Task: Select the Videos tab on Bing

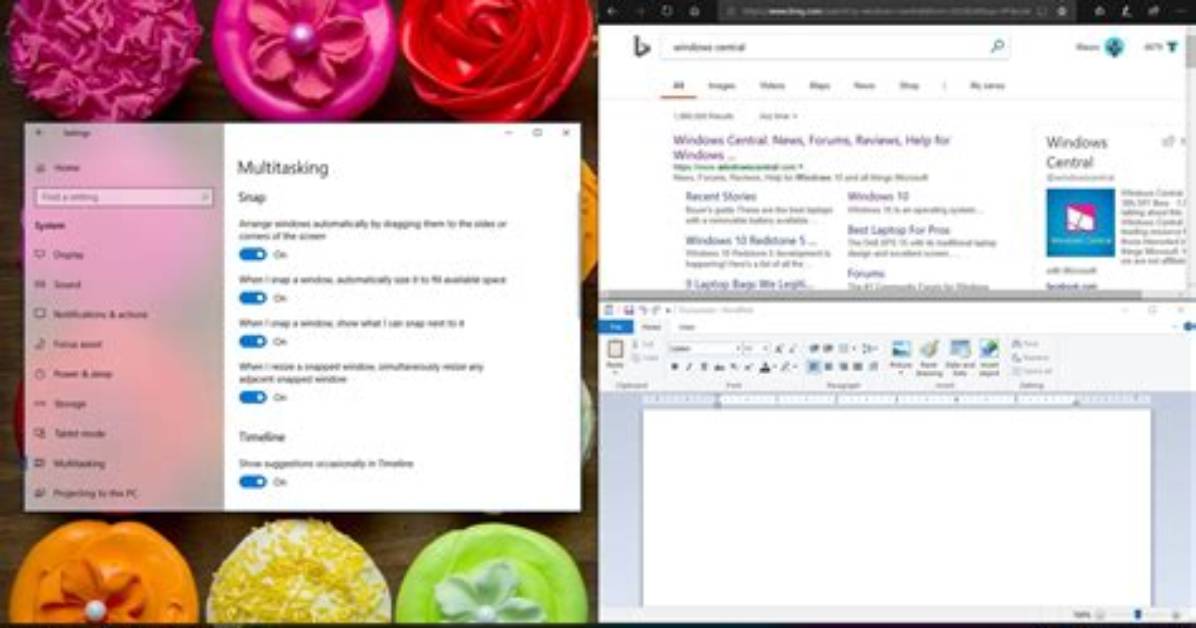Action: pos(772,85)
